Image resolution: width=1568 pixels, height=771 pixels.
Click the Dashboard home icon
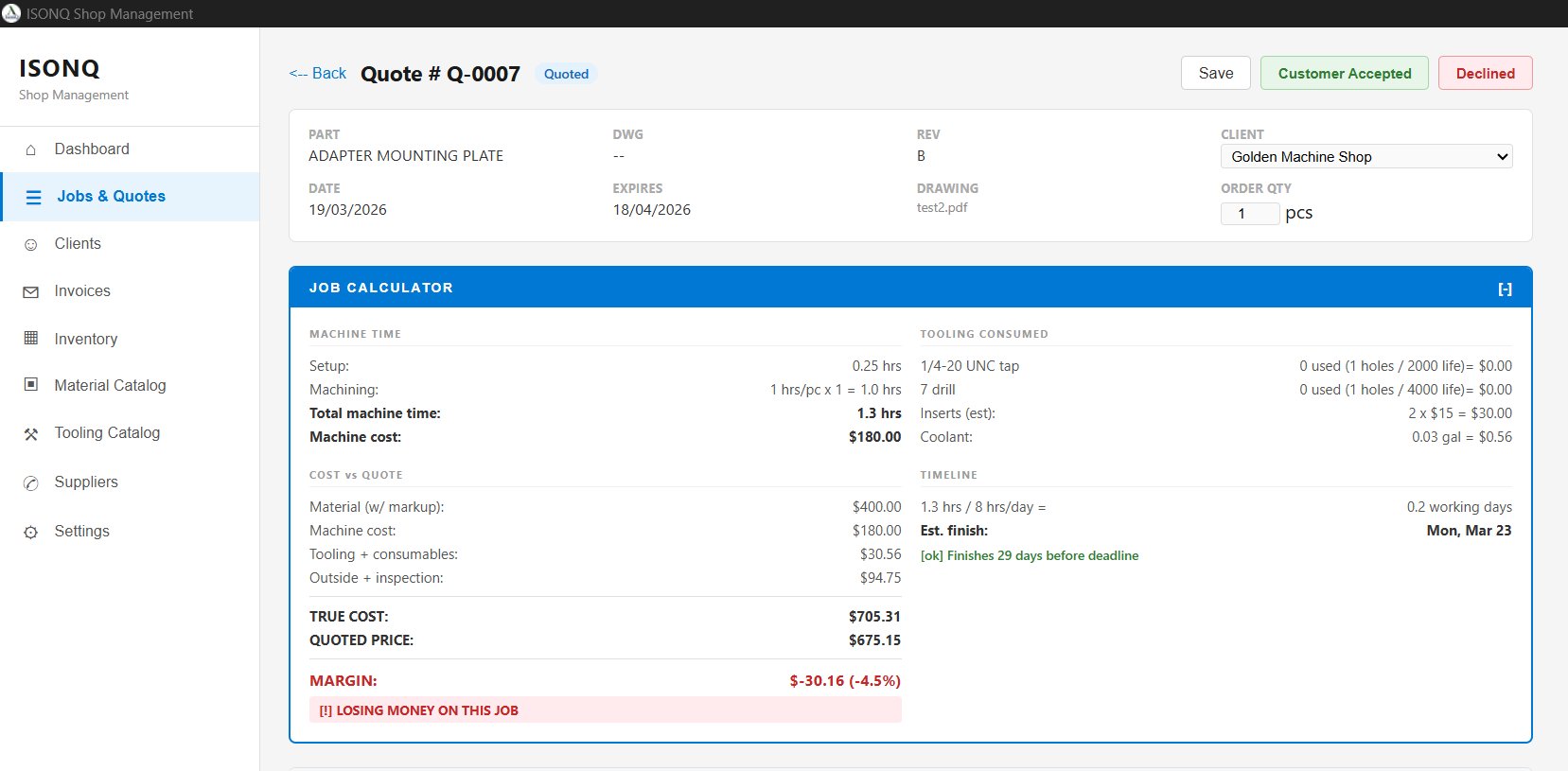pos(31,149)
